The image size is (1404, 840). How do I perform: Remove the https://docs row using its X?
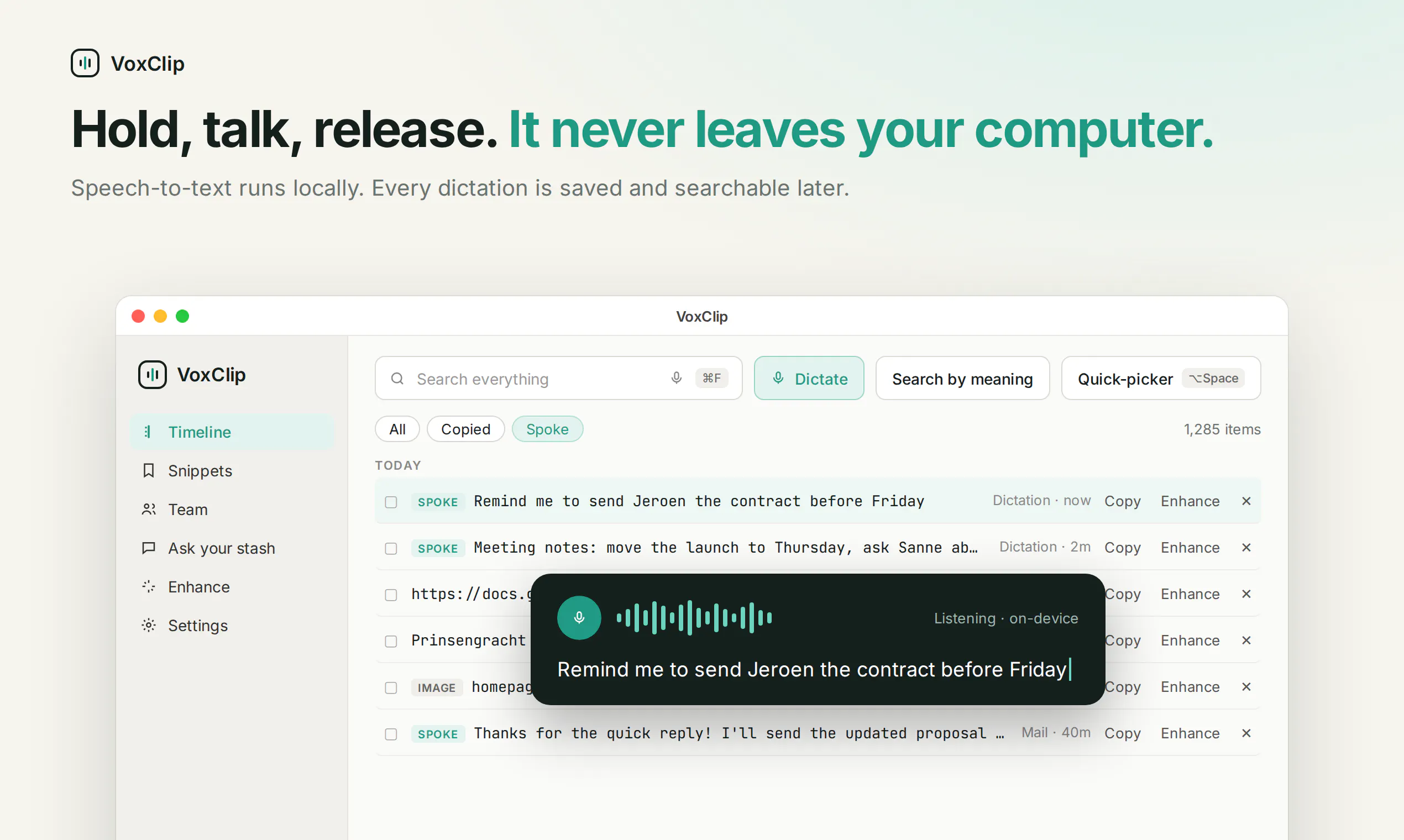(x=1246, y=594)
